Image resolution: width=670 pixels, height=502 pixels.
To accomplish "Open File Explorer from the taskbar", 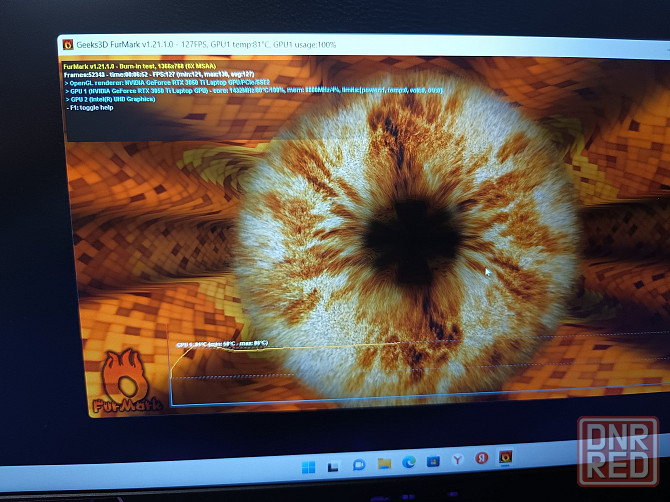I will [384, 463].
